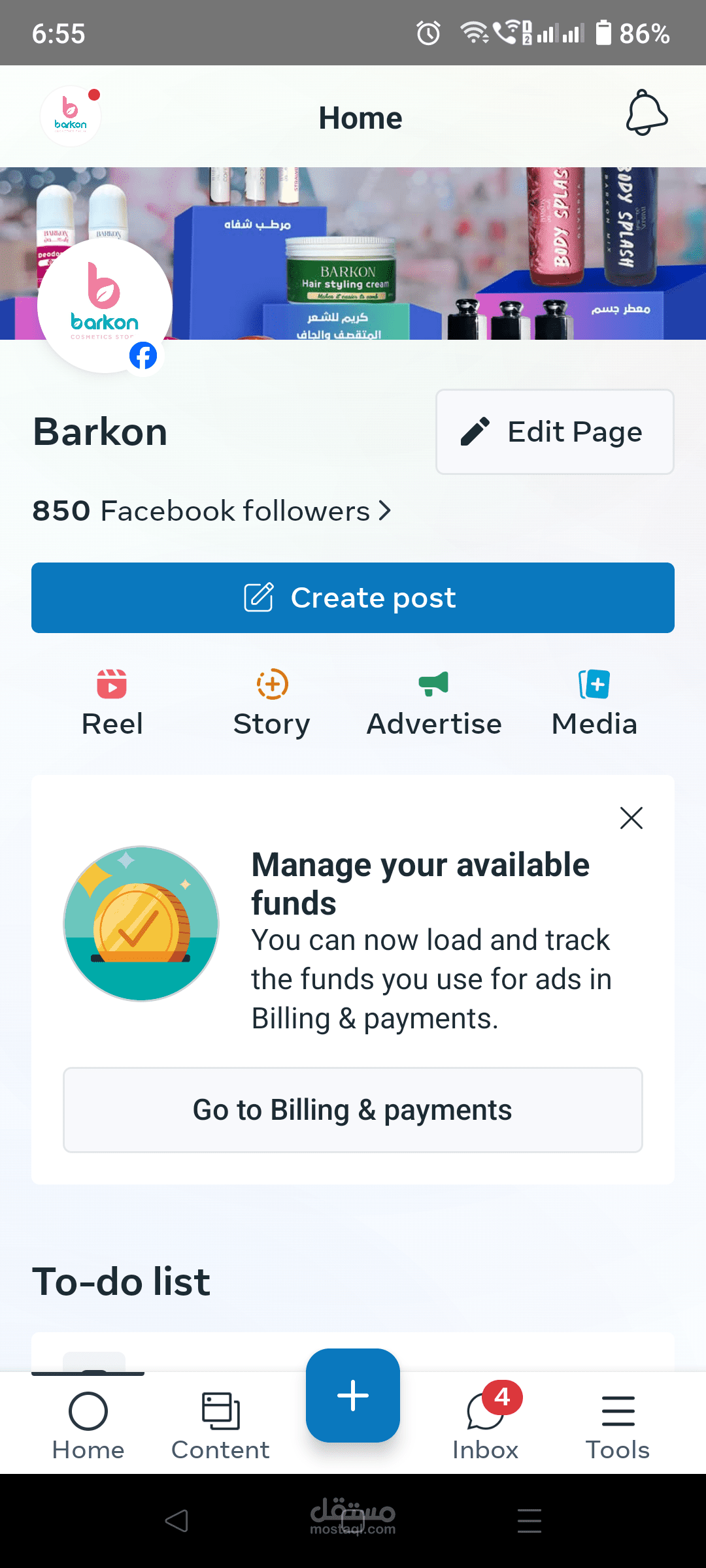Tap the Barkon account avatar in header
Image resolution: width=706 pixels, height=1568 pixels.
click(71, 116)
